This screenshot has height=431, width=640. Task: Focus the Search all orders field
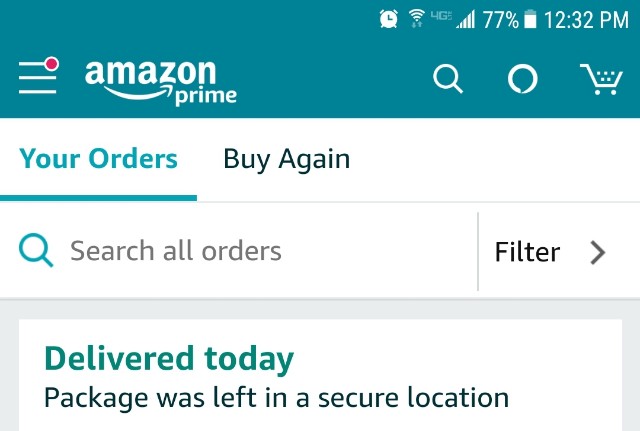[239, 251]
